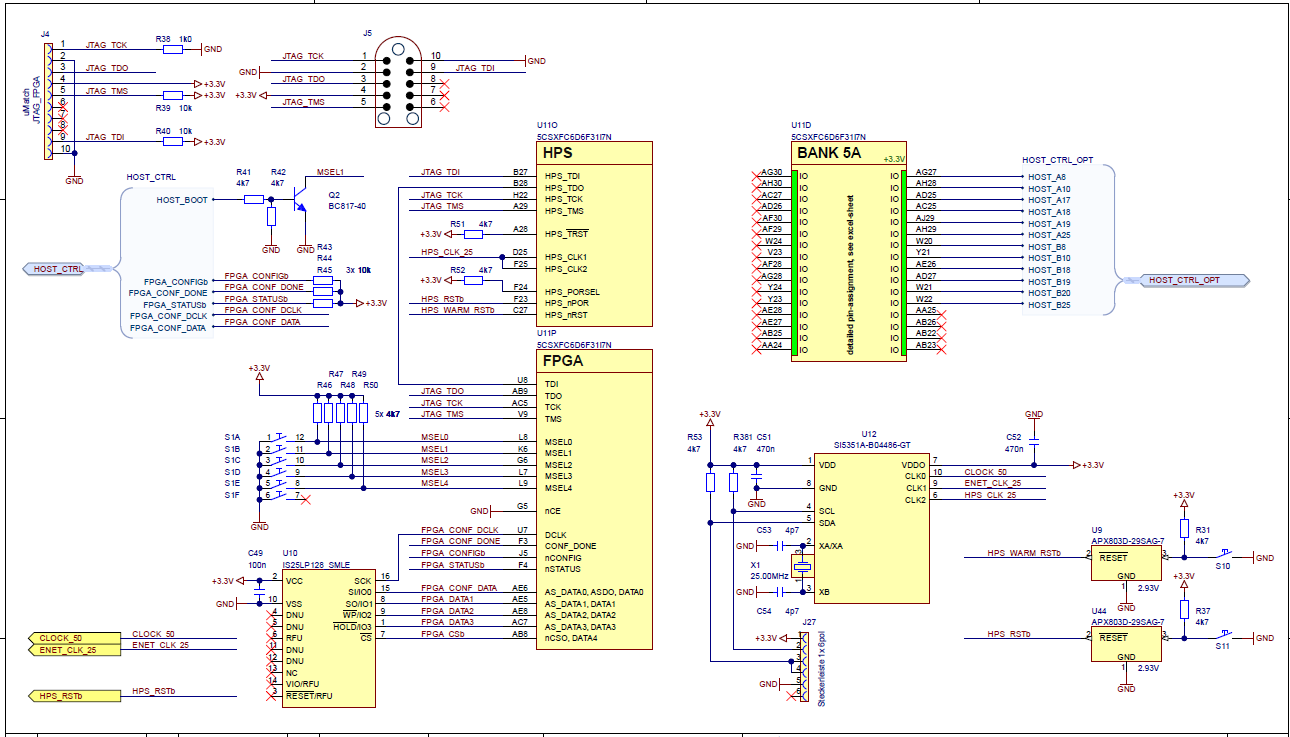Viewport: 1290px width, 737px height.
Task: Click the HOST_CTRL_OPT net flag
Action: [x=1195, y=280]
